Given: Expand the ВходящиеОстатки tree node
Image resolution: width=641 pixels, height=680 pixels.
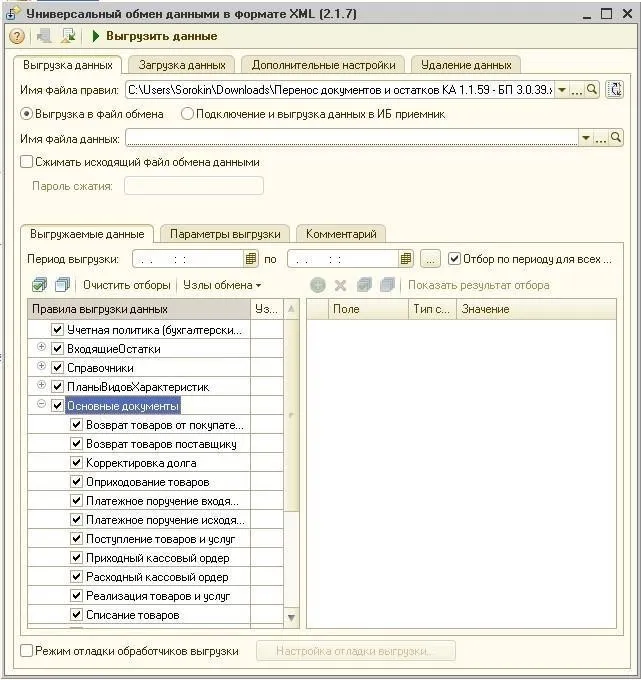Looking at the screenshot, I should click(x=41, y=347).
